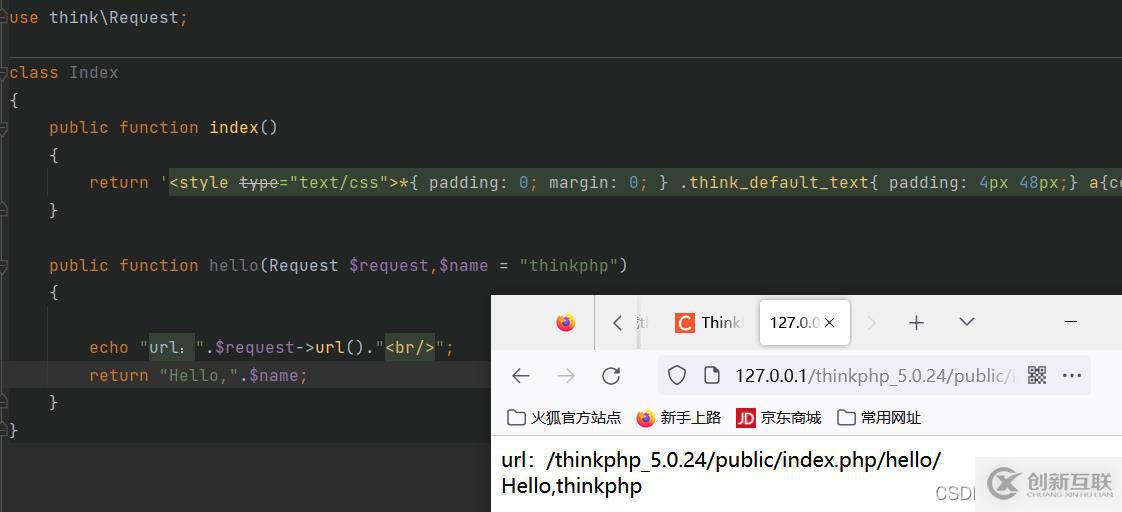The image size is (1122, 512).
Task: Collapse fold marker at function index()
Action: pyautogui.click(x=3, y=128)
